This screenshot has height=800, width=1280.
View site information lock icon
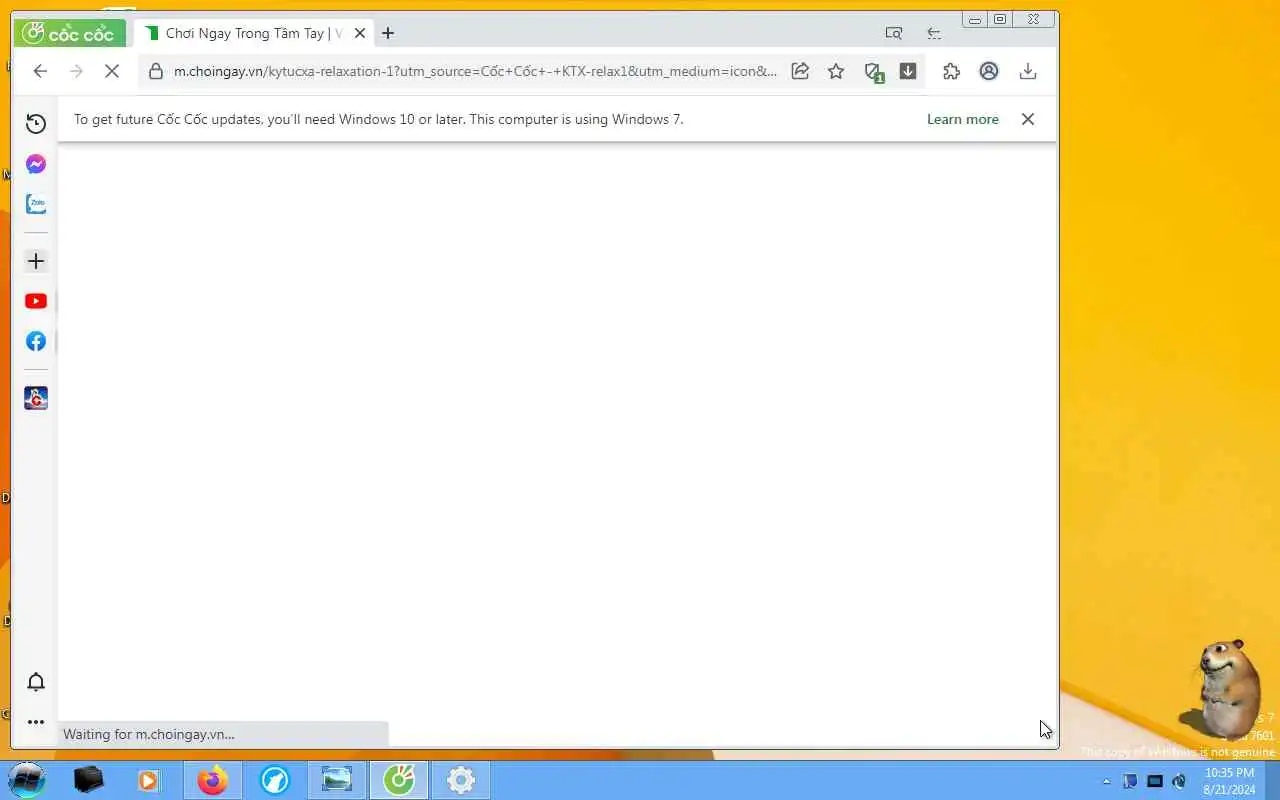155,71
